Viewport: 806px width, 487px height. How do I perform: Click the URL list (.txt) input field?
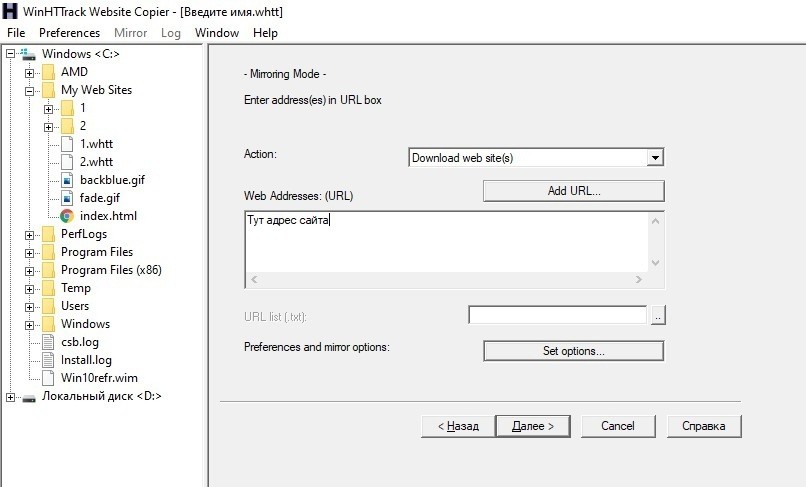(557, 315)
